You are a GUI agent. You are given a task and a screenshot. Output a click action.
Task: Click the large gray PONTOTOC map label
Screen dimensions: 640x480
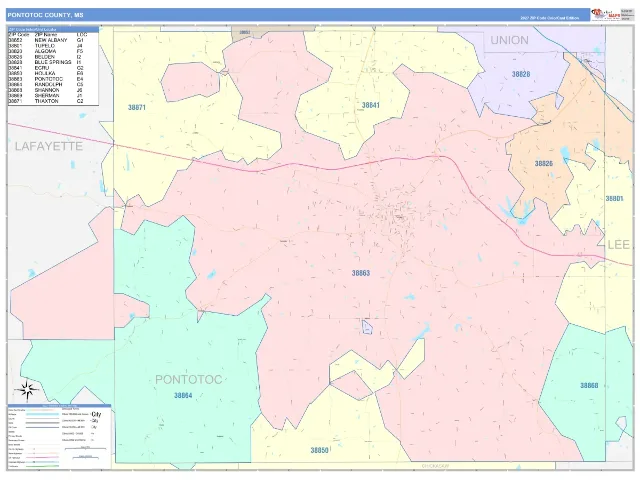click(188, 380)
